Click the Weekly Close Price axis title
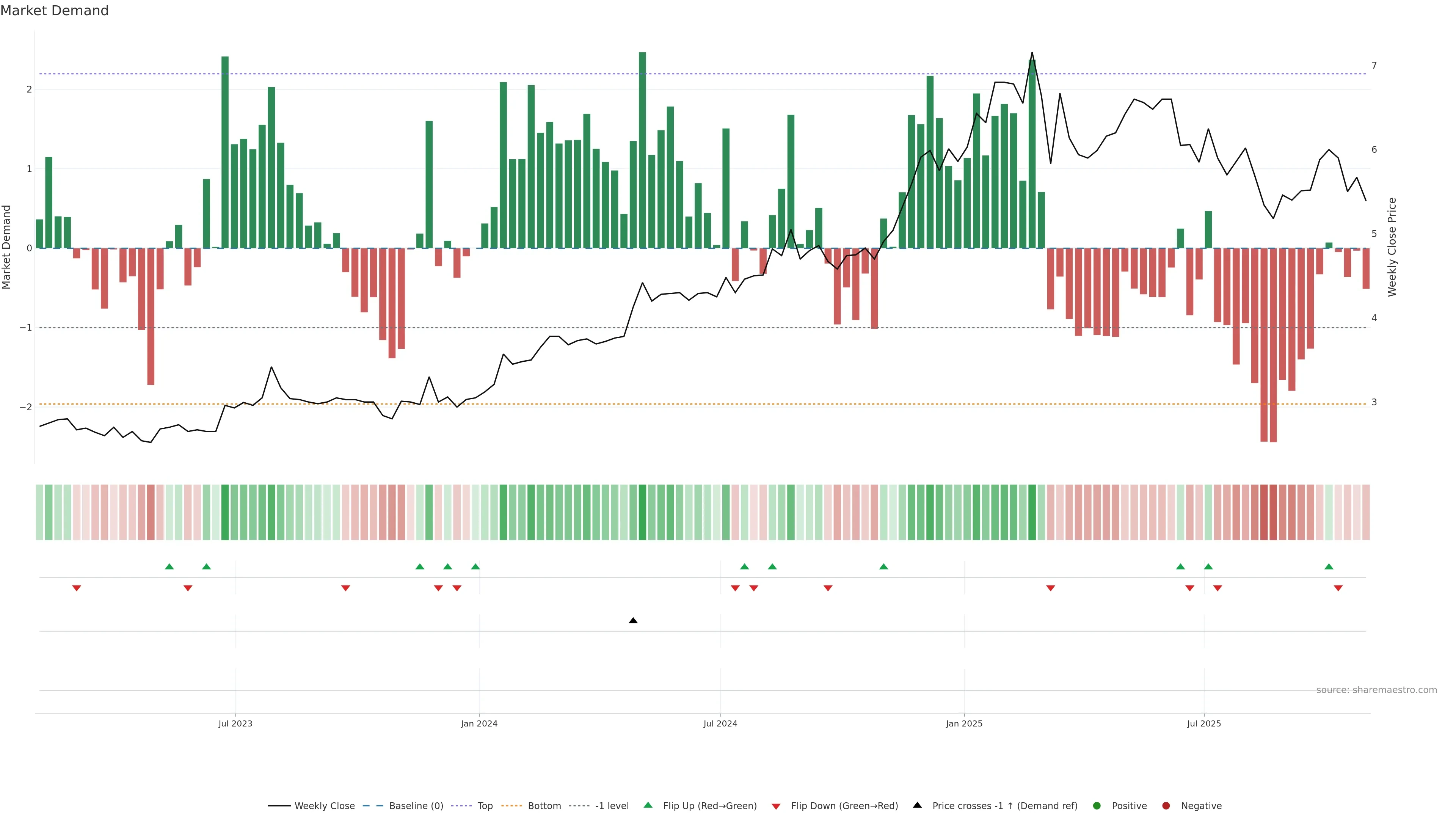The width and height of the screenshot is (1456, 819). 1392,247
